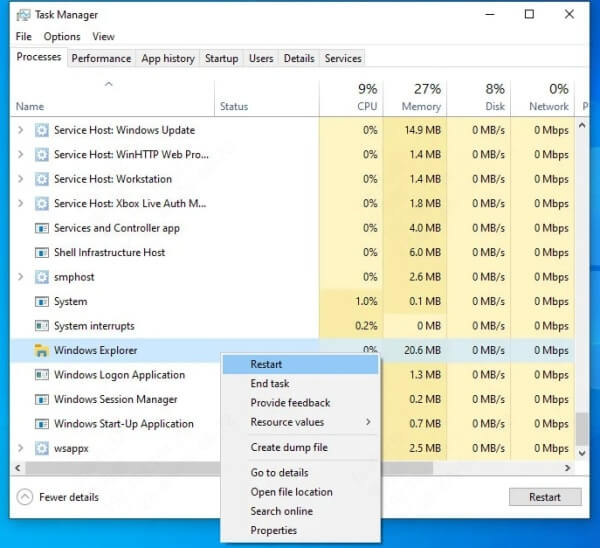This screenshot has width=600, height=548.
Task: Click the 14.9 MB memory value
Action: [x=423, y=130]
